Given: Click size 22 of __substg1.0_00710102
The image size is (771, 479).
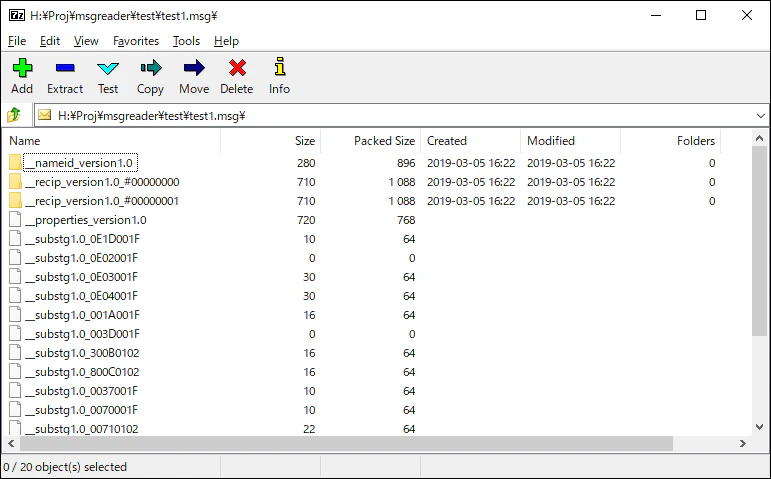Looking at the screenshot, I should tap(309, 429).
